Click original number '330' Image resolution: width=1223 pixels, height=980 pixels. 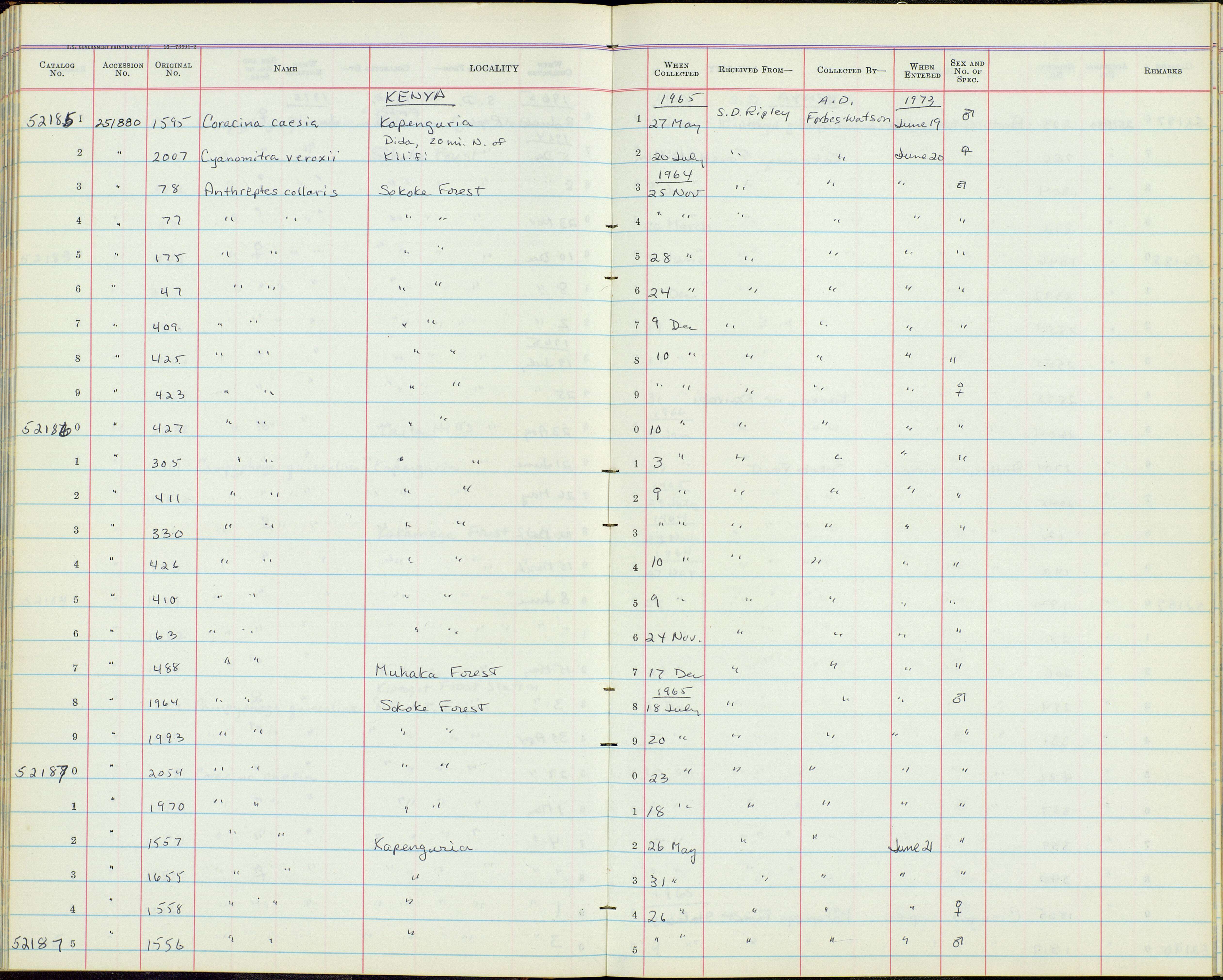(168, 534)
